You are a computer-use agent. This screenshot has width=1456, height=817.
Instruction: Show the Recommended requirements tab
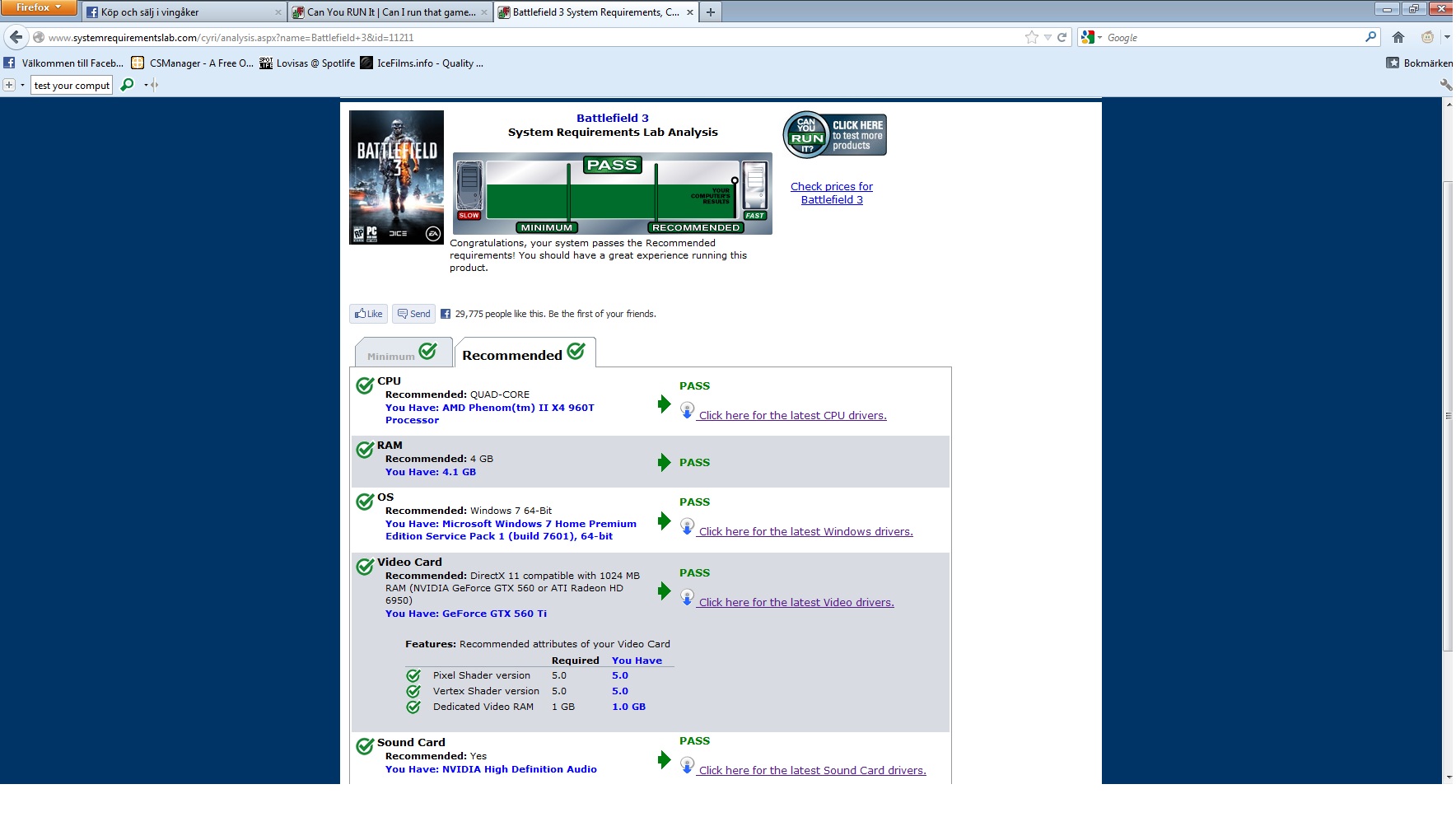tap(525, 352)
